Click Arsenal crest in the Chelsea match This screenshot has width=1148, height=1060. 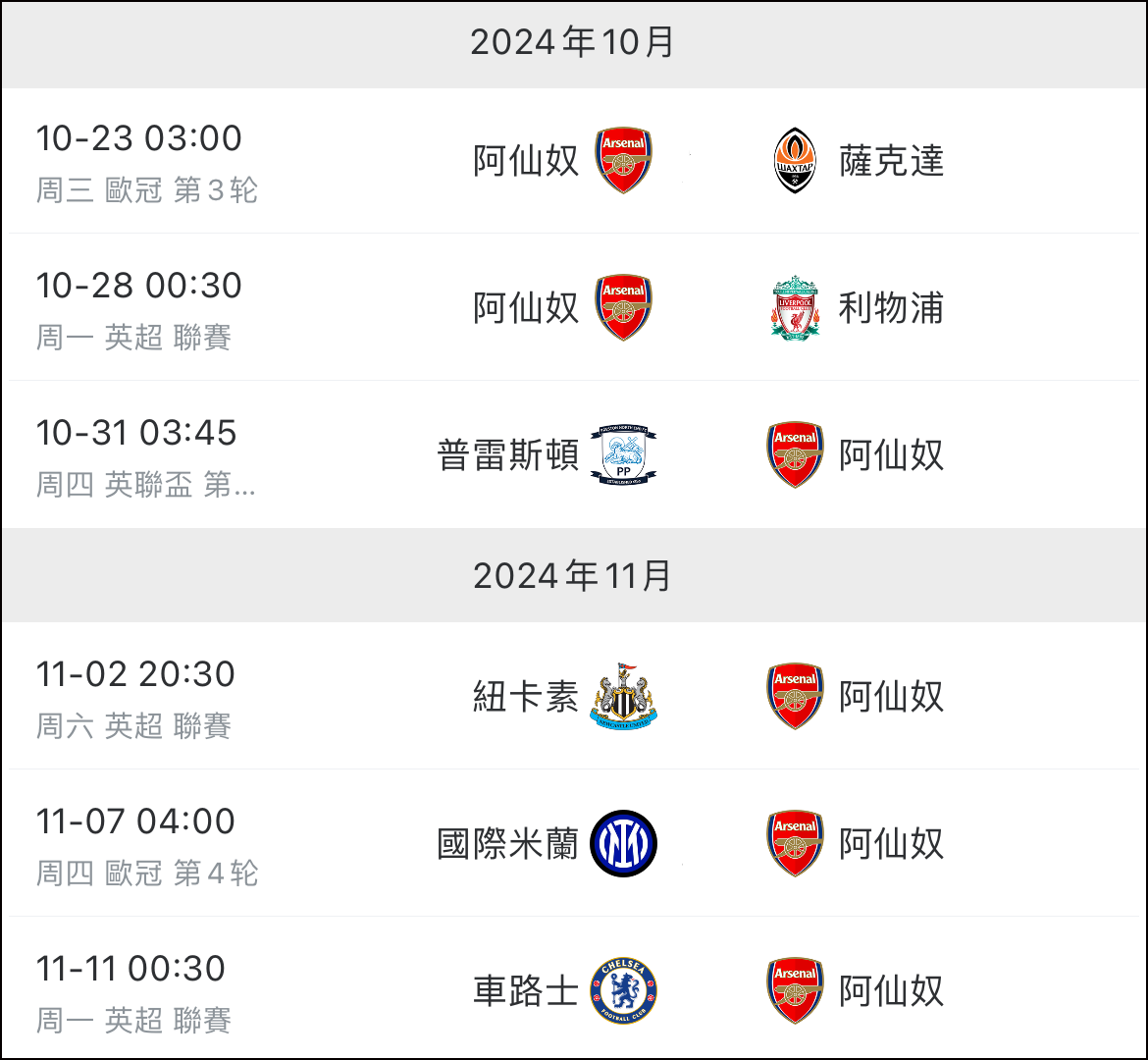coord(795,990)
